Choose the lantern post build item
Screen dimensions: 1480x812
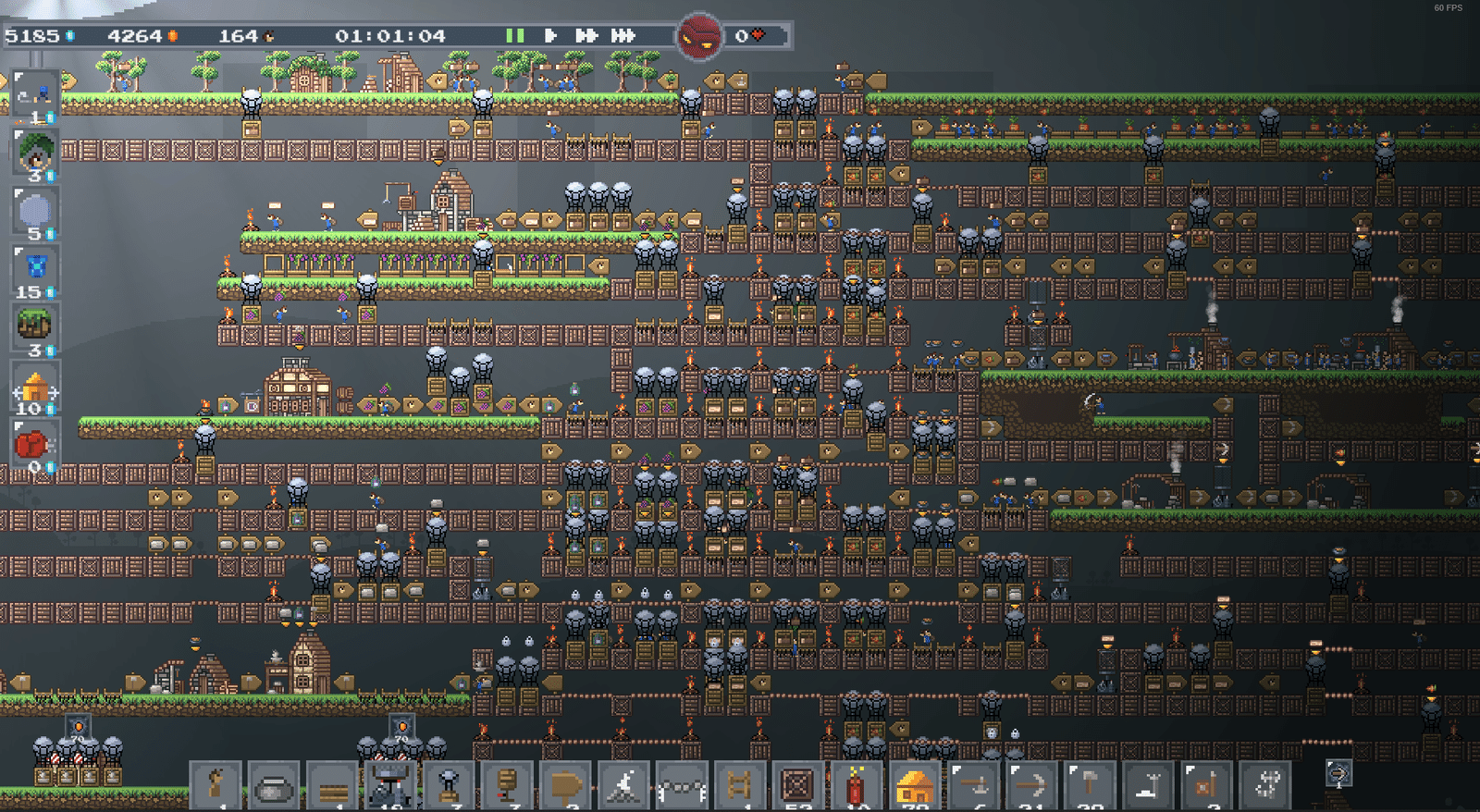pos(449,786)
